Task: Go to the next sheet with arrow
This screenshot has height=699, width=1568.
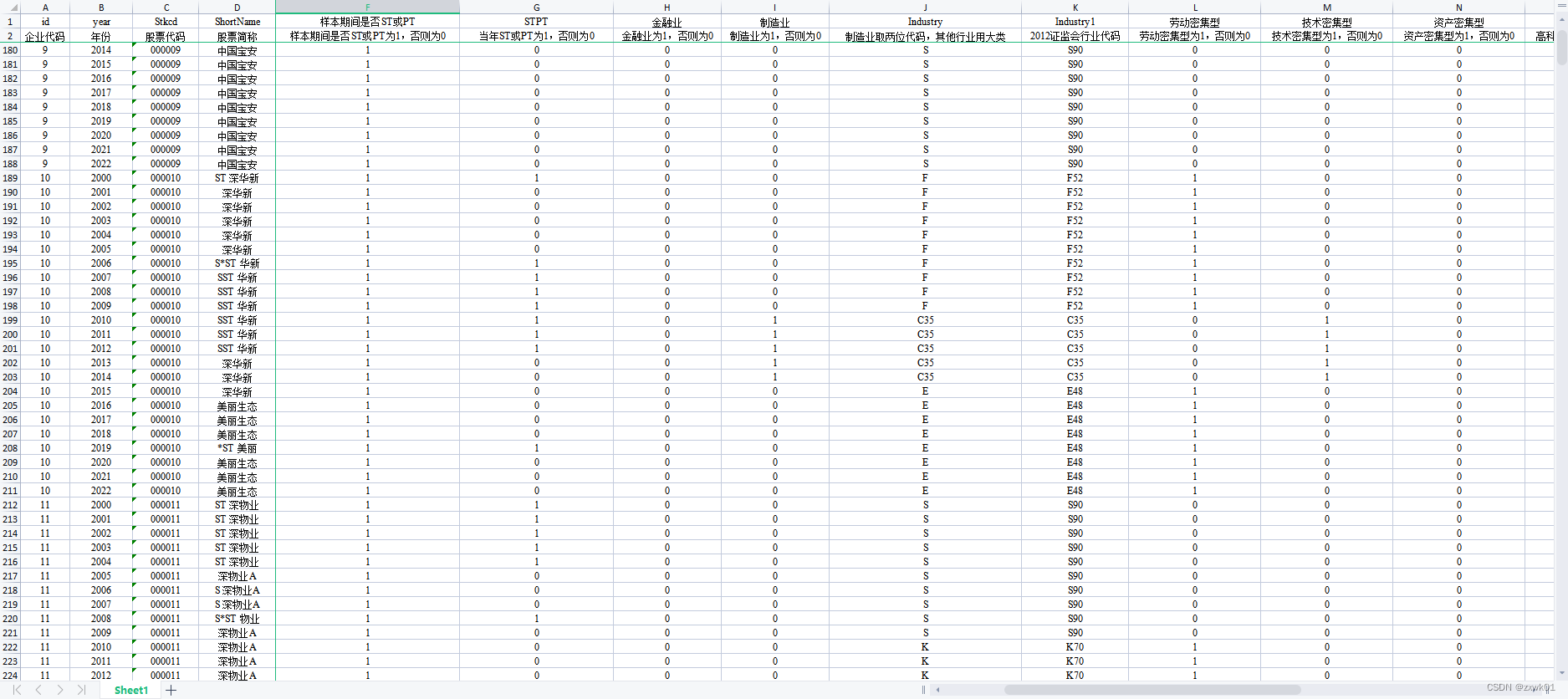Action: tap(60, 690)
